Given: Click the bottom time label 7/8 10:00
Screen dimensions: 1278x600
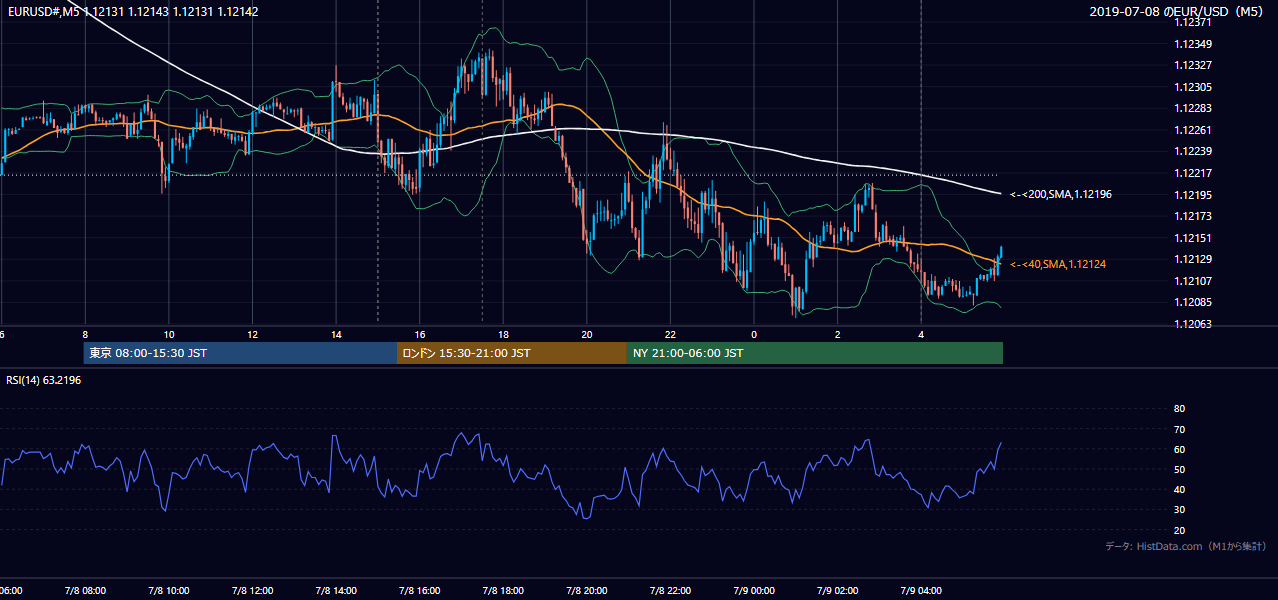Looking at the screenshot, I should 168,591.
